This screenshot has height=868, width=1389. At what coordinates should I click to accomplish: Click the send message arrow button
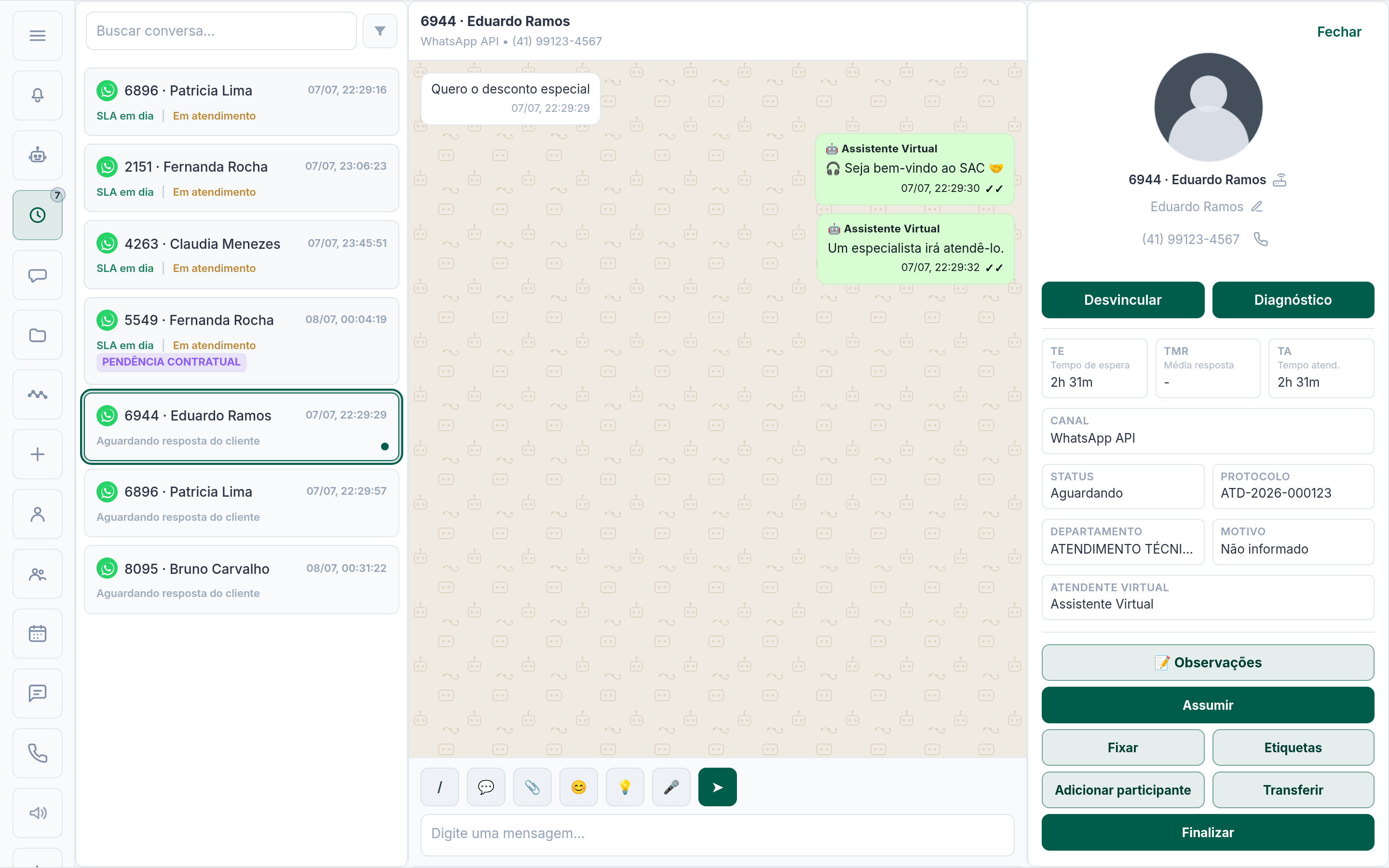click(718, 787)
